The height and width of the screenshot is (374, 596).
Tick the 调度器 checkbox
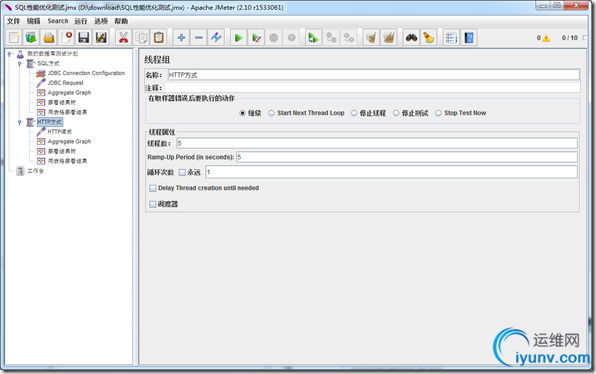pos(153,204)
